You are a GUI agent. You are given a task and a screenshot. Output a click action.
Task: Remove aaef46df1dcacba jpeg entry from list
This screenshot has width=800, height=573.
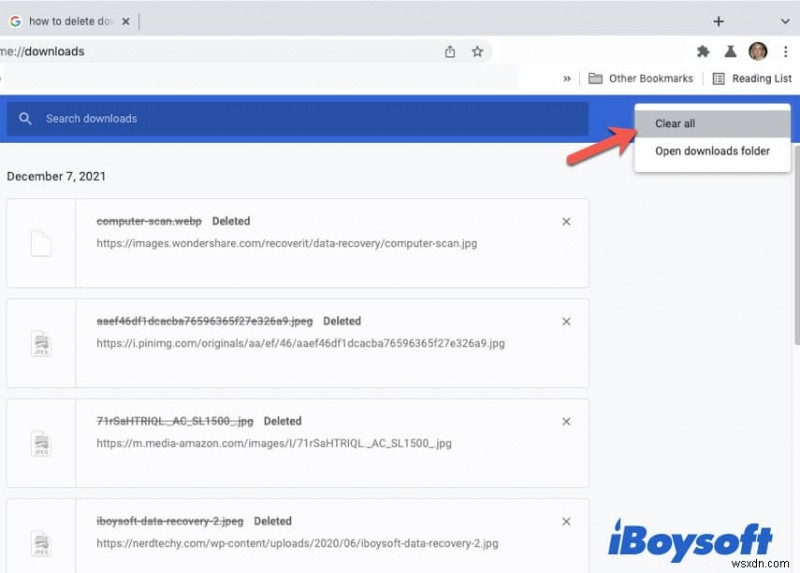(566, 321)
